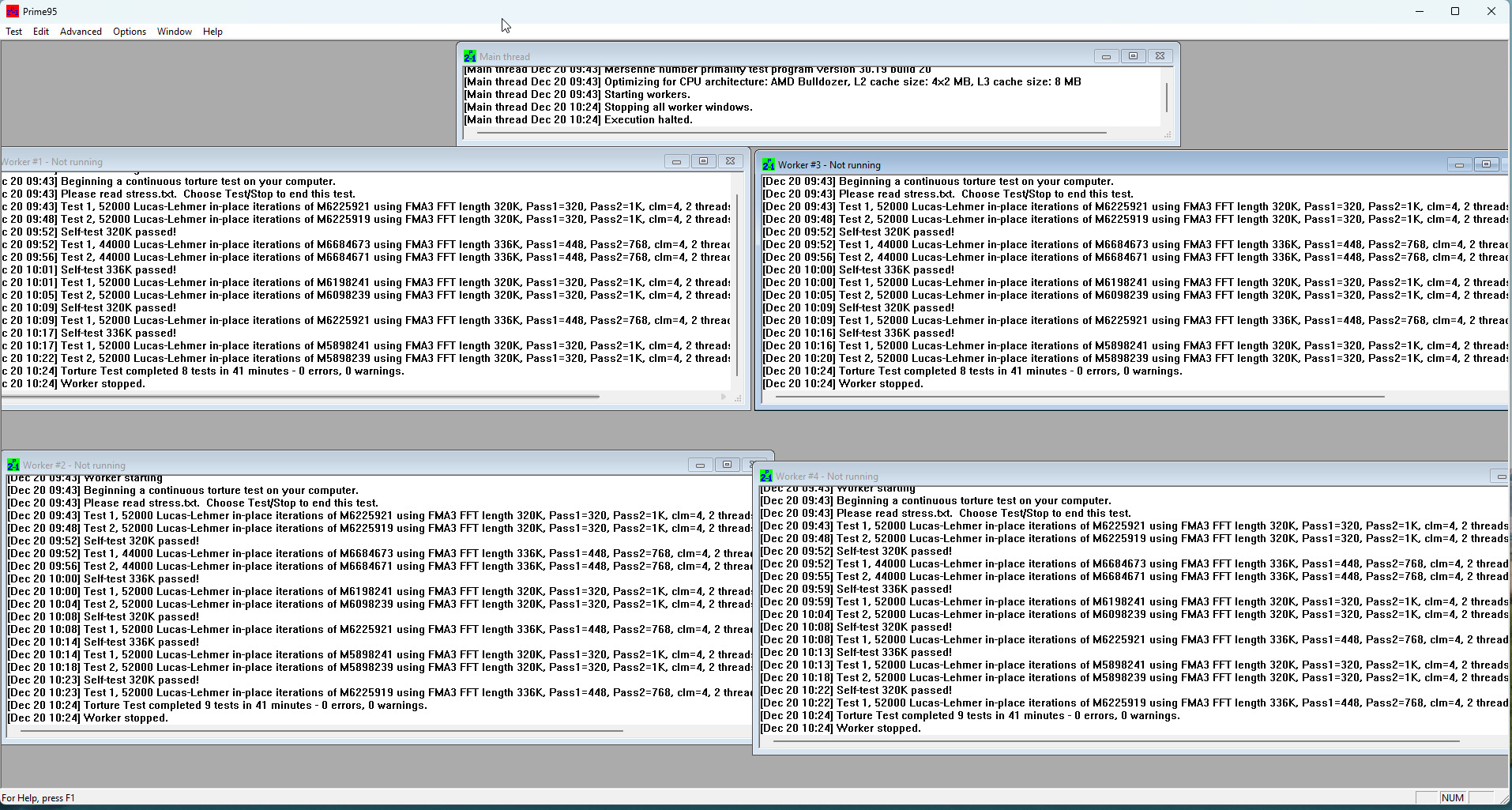Click Worker #3 "Beginning a continuous torture test" line
This screenshot has height=810, width=1512.
click(x=938, y=182)
